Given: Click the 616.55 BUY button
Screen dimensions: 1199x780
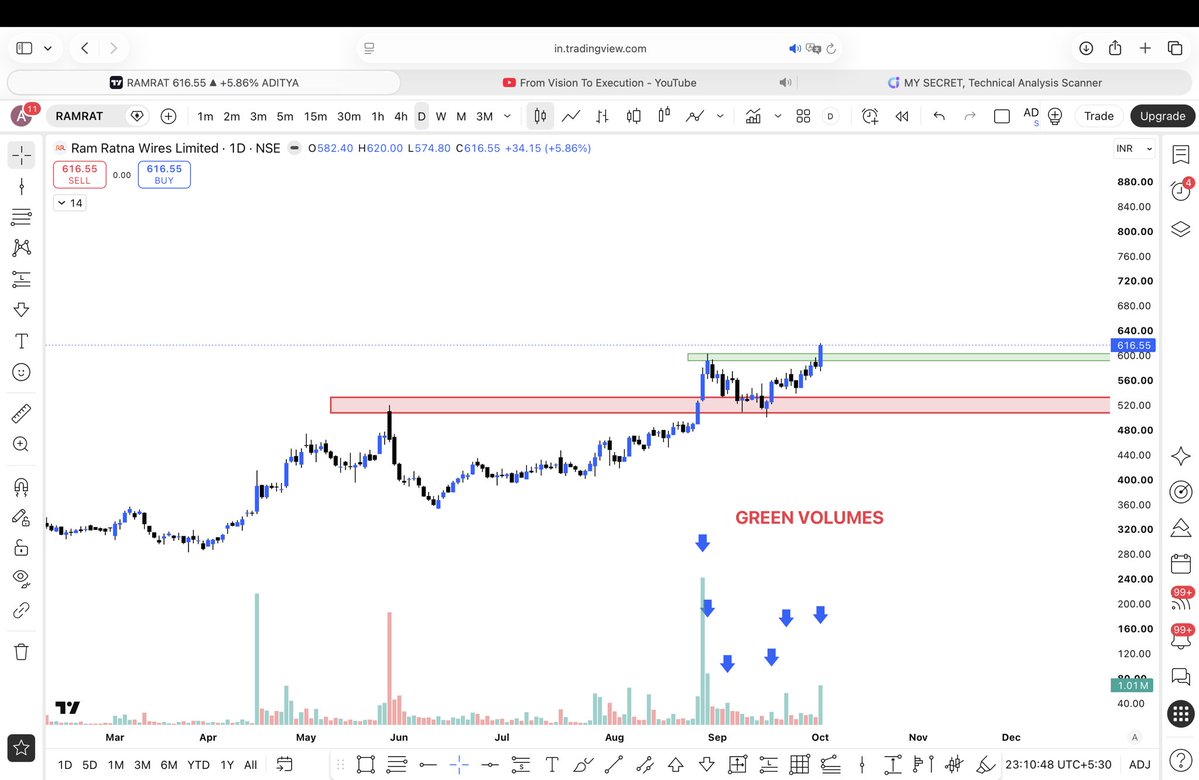Looking at the screenshot, I should tap(164, 174).
